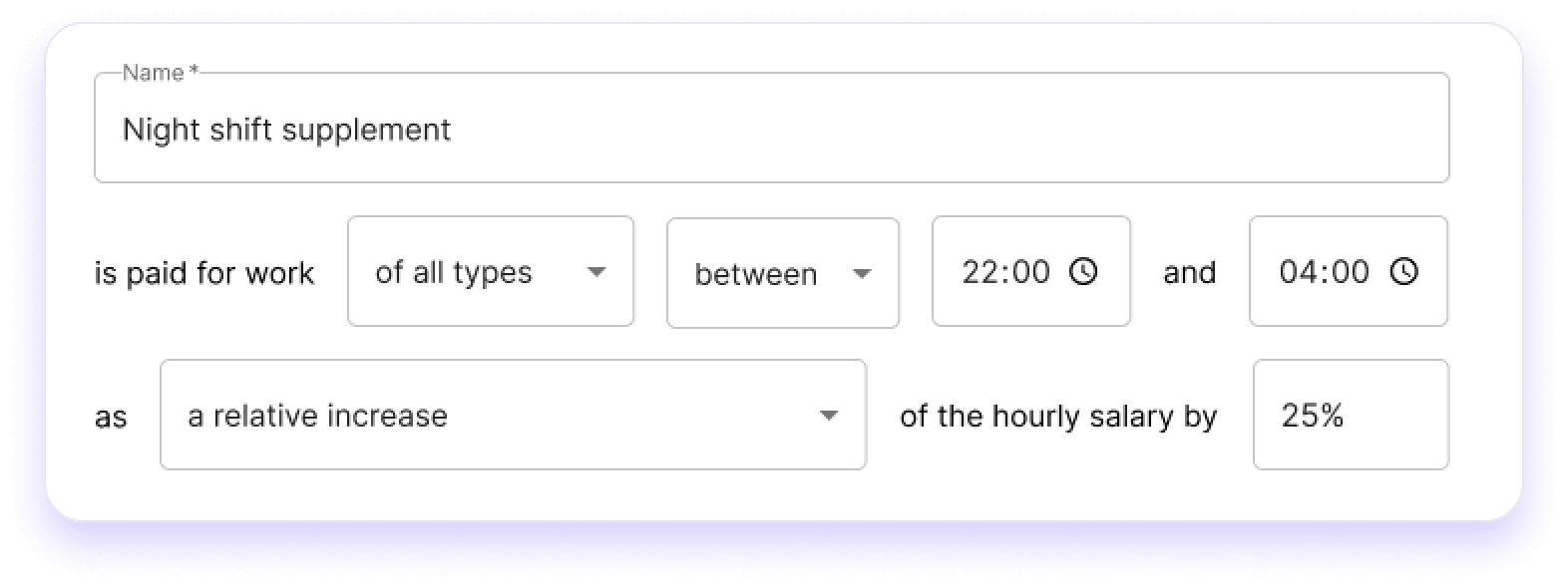Click the 'between' condition text

click(x=755, y=274)
